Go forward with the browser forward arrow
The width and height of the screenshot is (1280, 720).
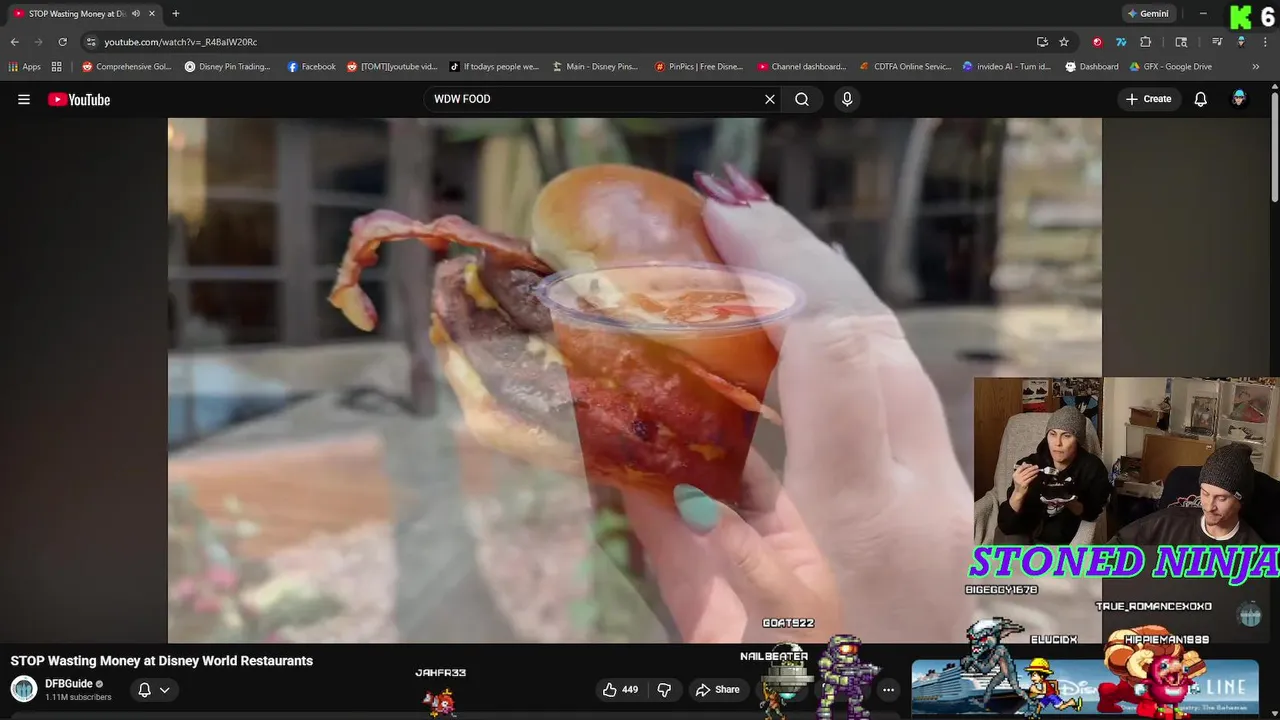38,42
